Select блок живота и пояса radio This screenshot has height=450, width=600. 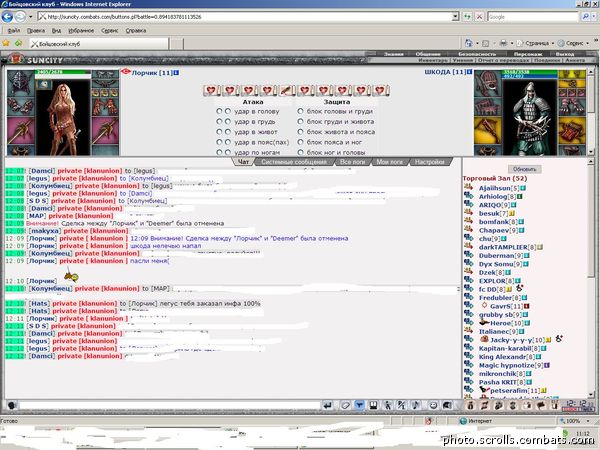pos(300,132)
